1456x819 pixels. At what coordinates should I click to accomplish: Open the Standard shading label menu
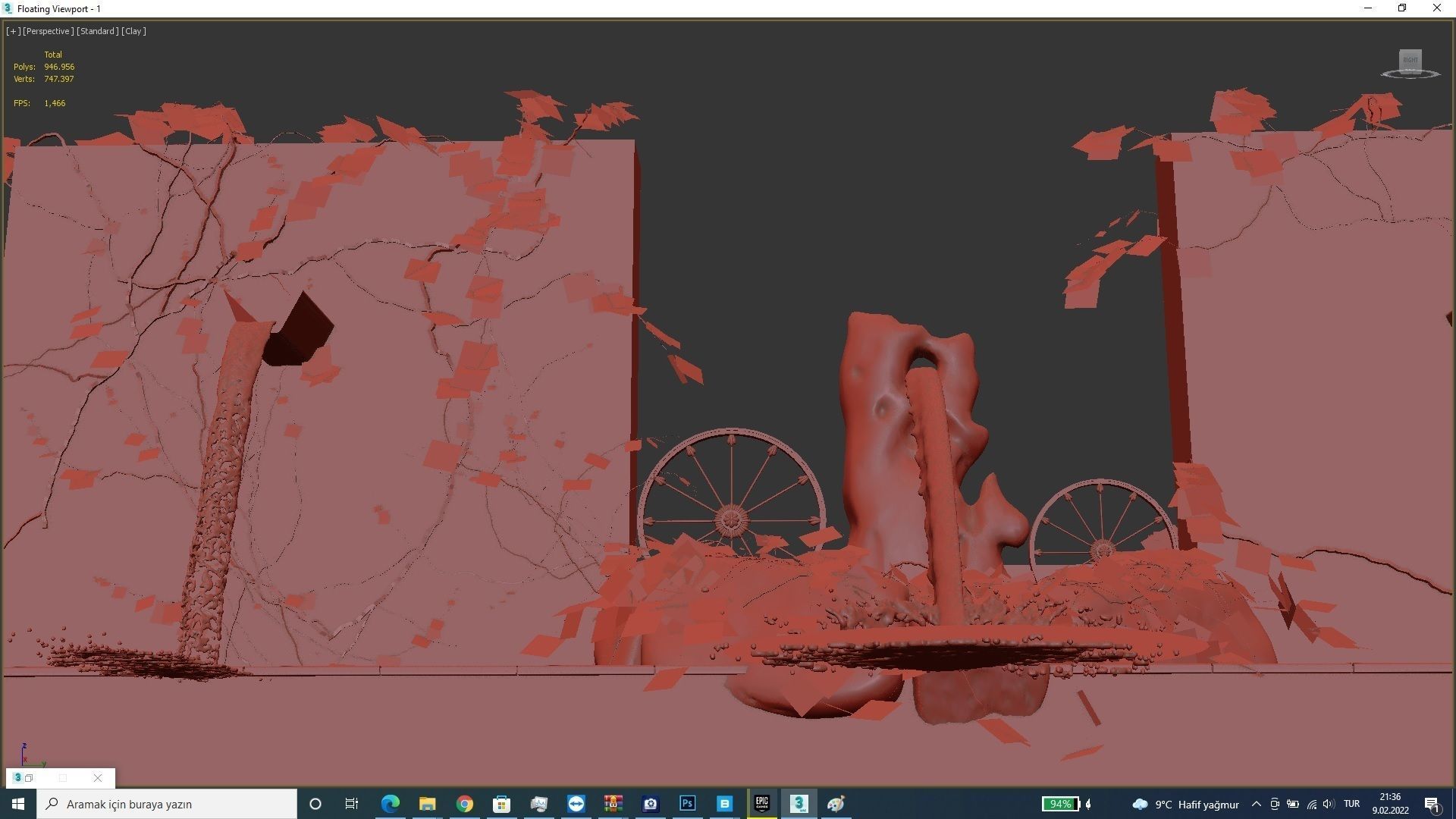pos(98,31)
